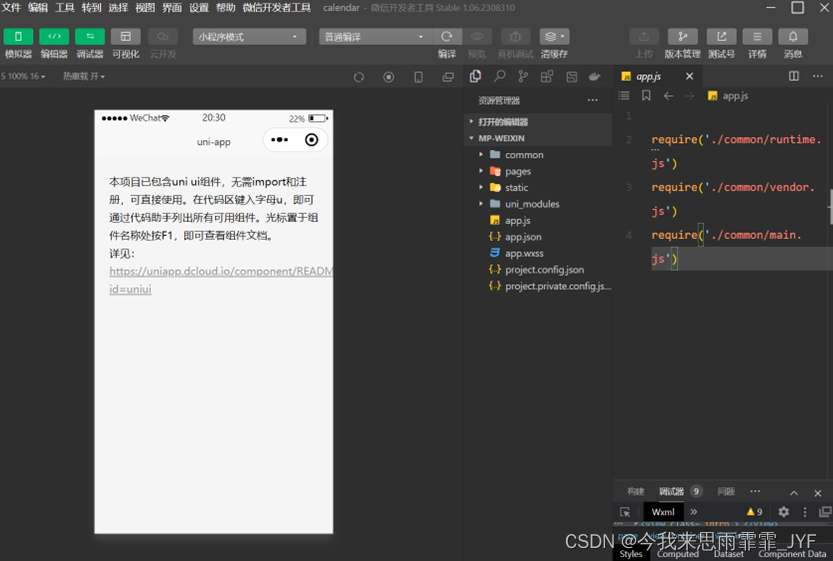Open project details icon
Screen dimensions: 833x561
click(x=757, y=37)
